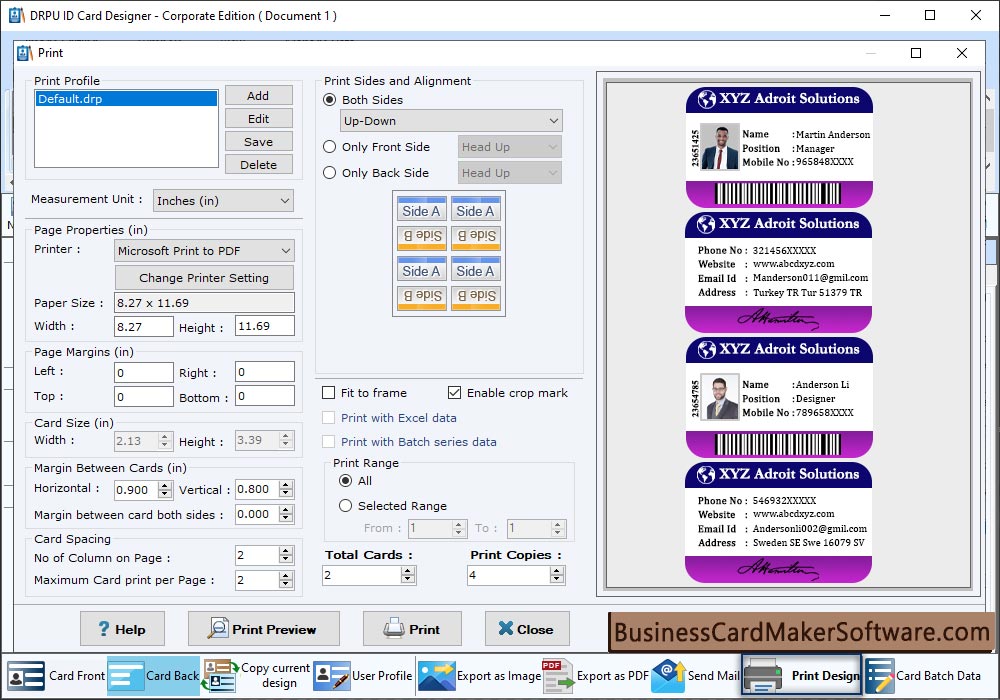Adjust margin between card both sides spinner

point(286,514)
